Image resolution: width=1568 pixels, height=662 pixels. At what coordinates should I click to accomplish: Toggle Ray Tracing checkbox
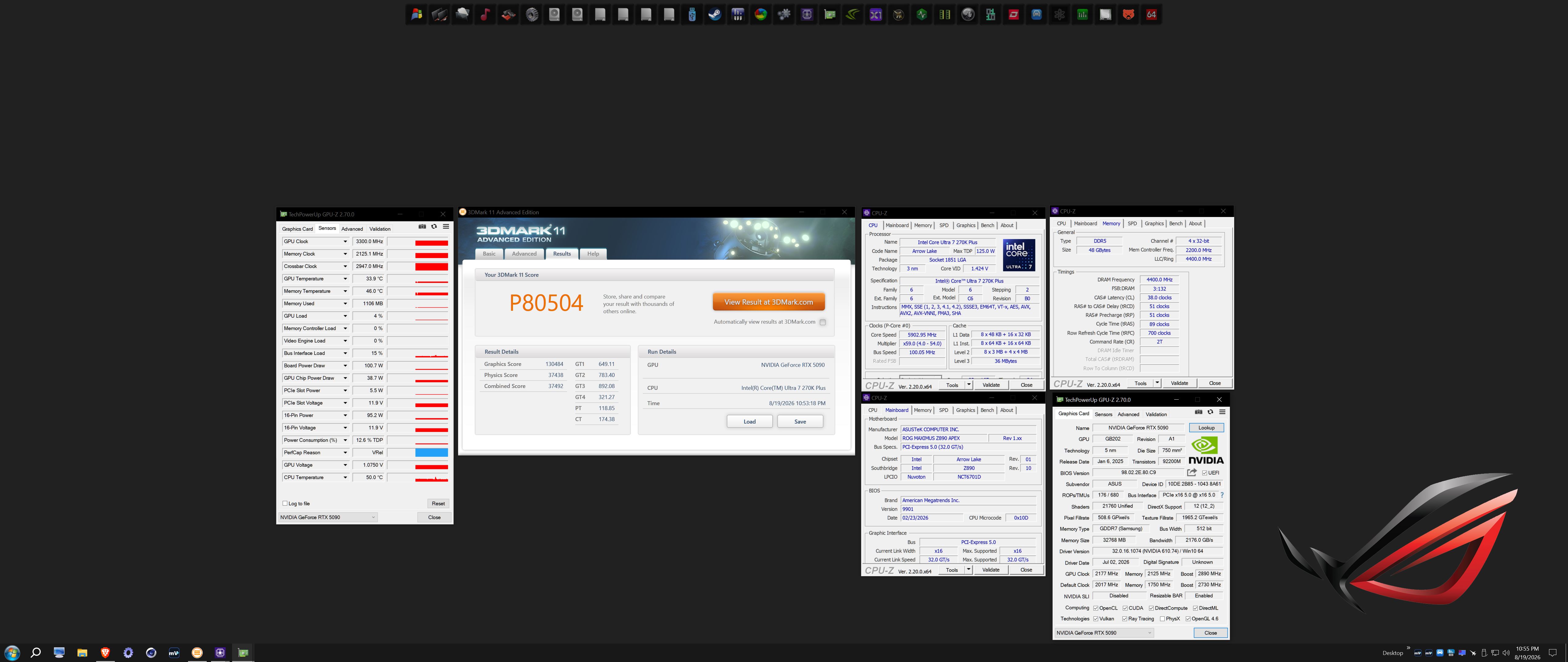pos(1124,619)
